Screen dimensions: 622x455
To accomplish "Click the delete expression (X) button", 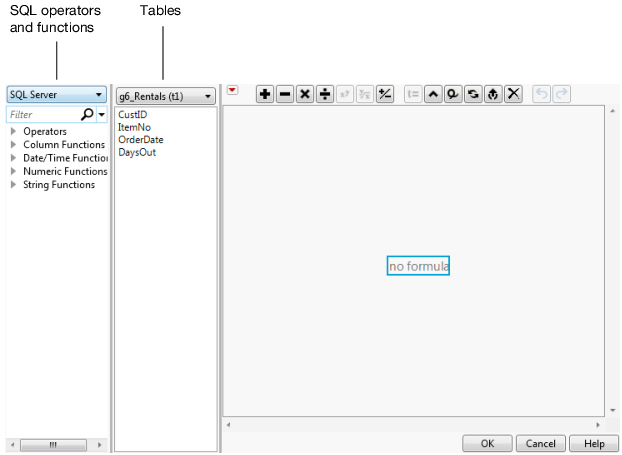I will click(x=513, y=94).
